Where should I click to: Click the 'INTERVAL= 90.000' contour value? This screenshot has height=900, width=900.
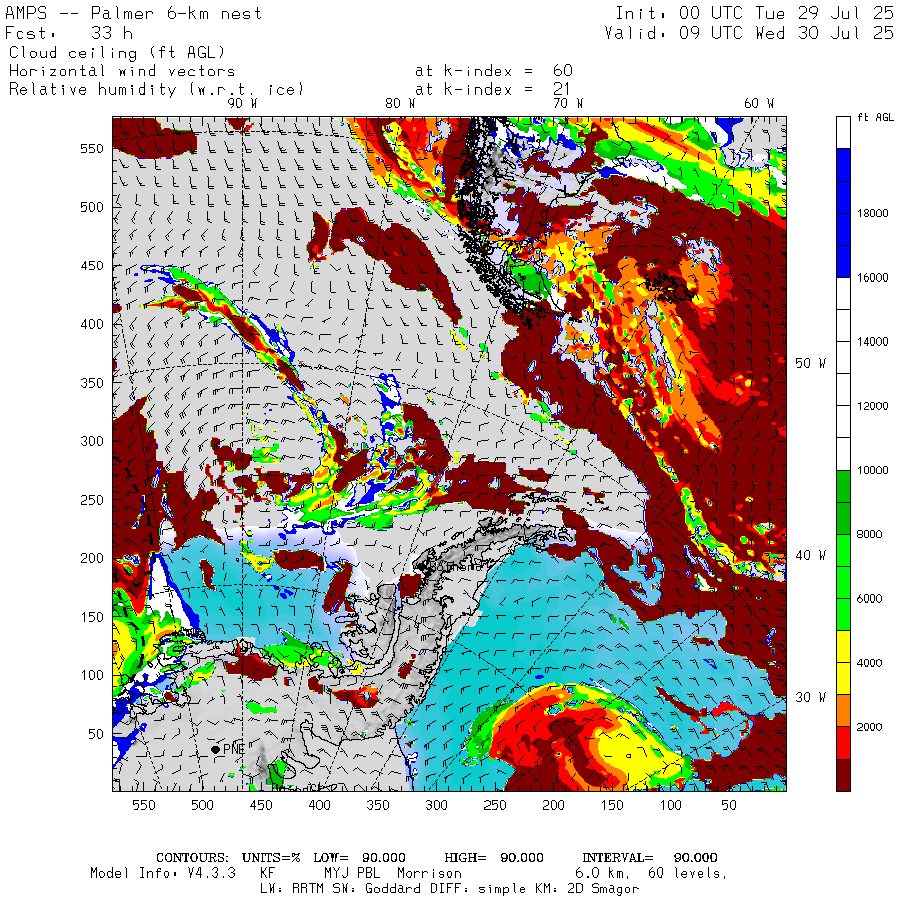click(x=650, y=858)
